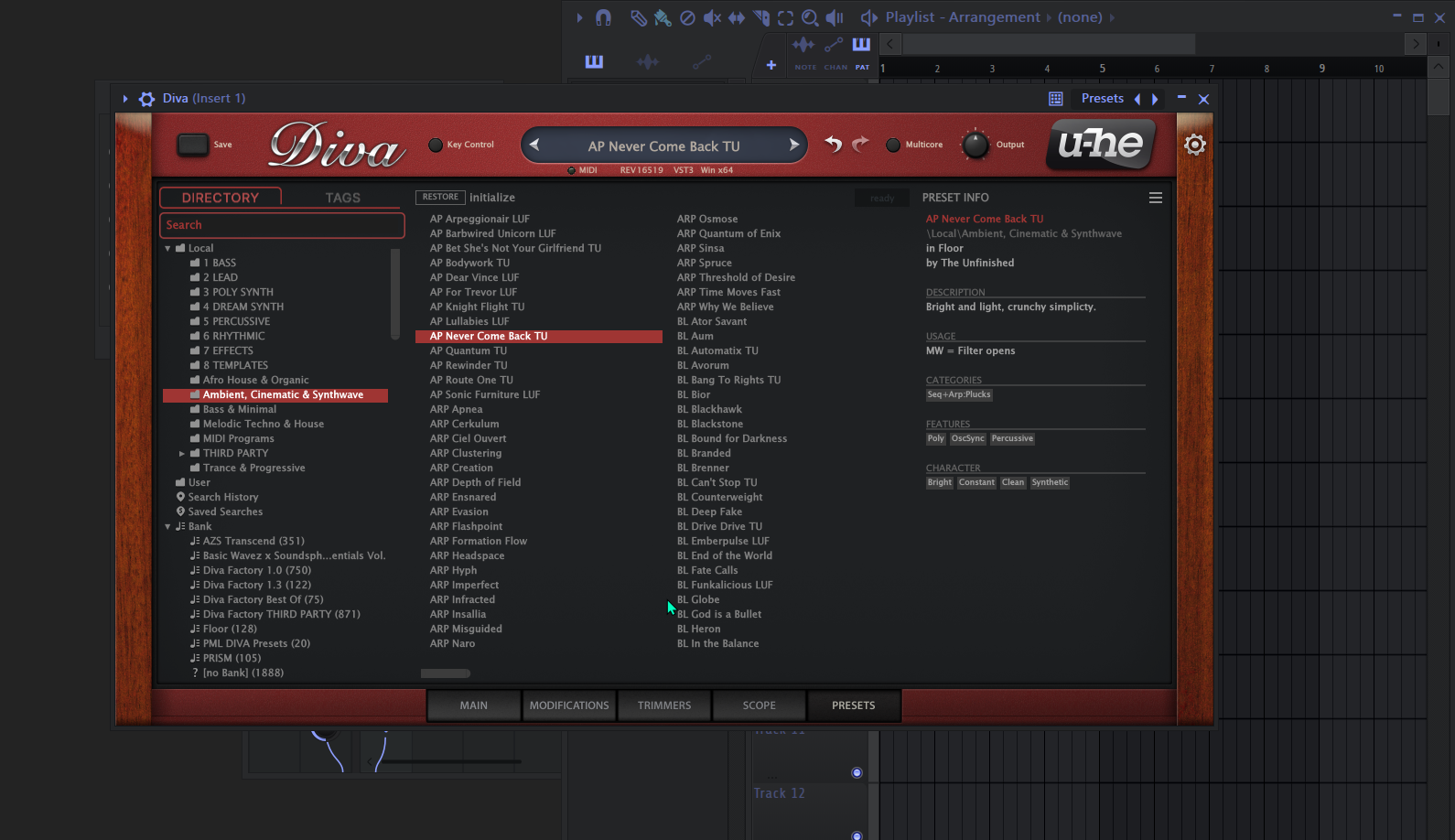Image resolution: width=1455 pixels, height=840 pixels.
Task: Click the OscSync feature tag
Action: 968,439
